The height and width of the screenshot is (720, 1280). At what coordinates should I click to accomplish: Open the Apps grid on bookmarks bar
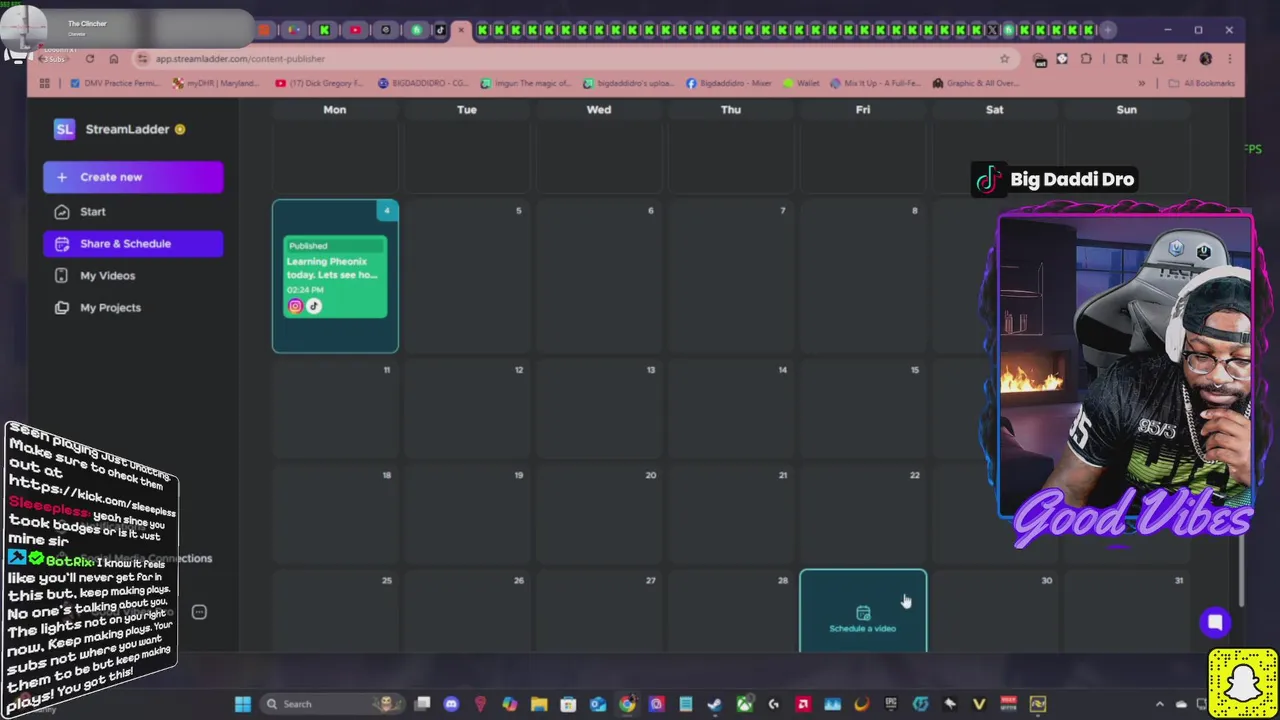[x=44, y=83]
